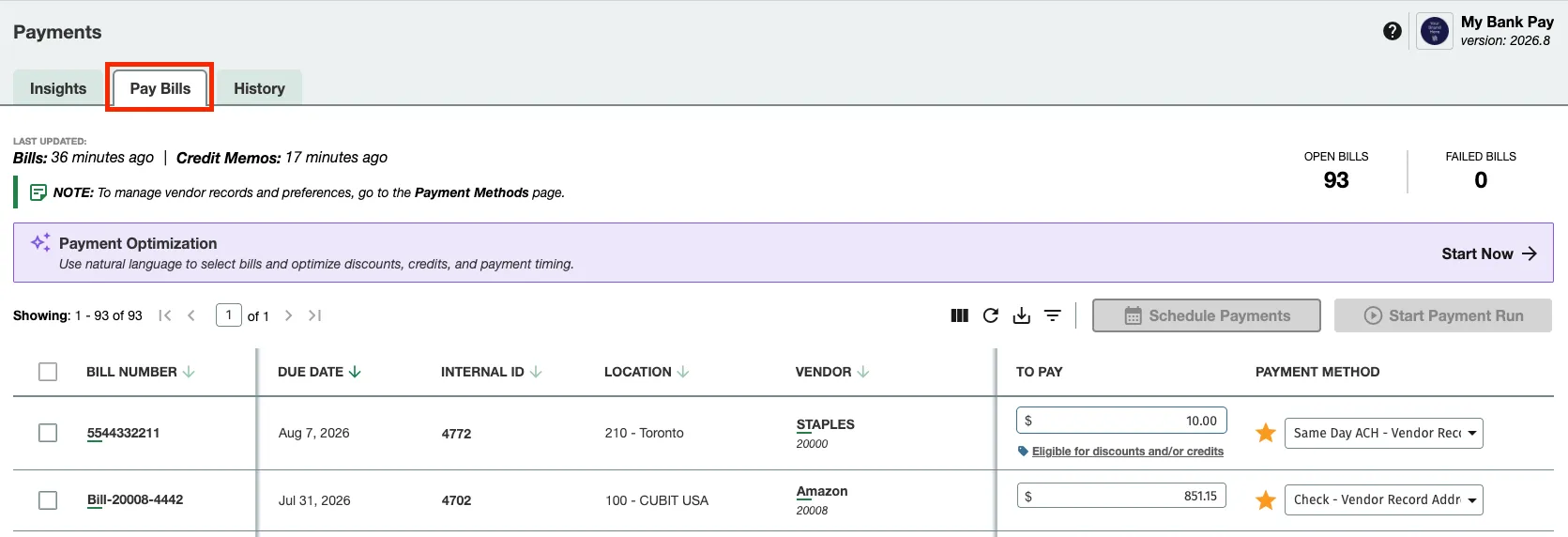The width and height of the screenshot is (1568, 537).
Task: Go to the first page arrow
Action: click(165, 315)
